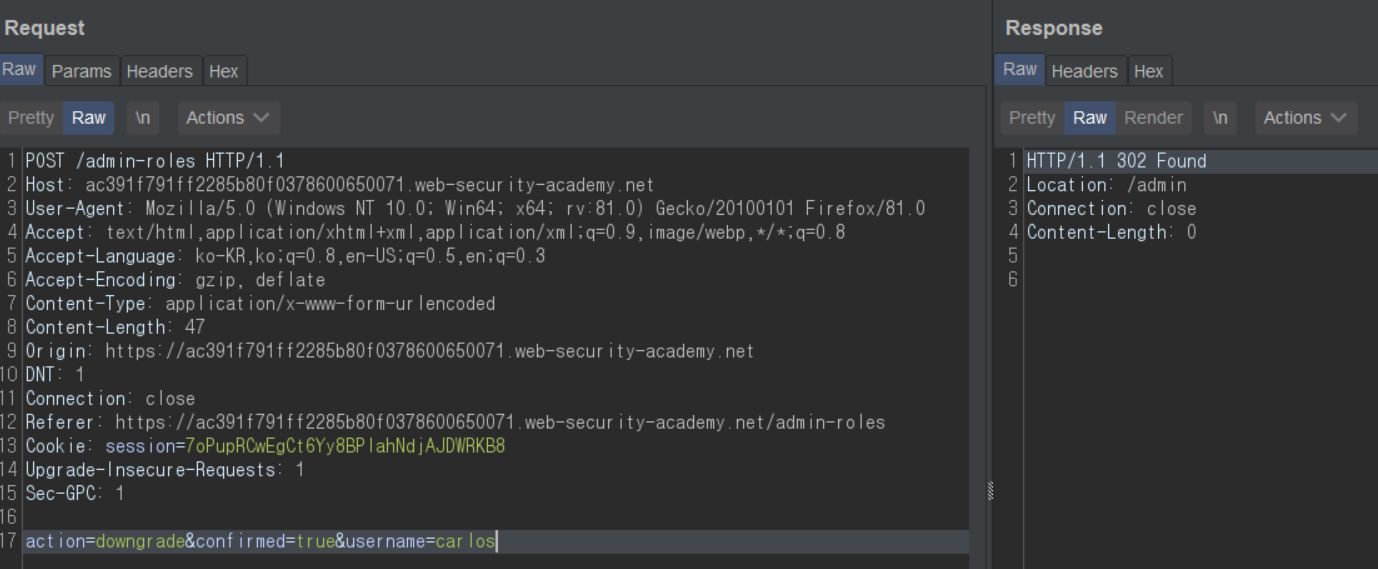
Task: Select the Request Raw tab
Action: coord(19,70)
